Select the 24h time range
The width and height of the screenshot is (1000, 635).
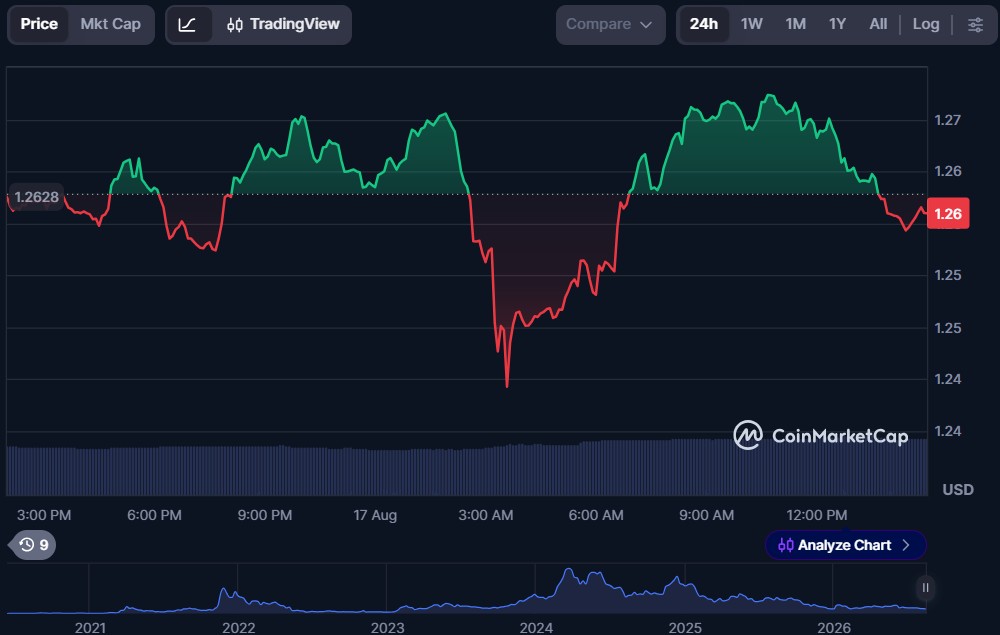pyautogui.click(x=703, y=24)
